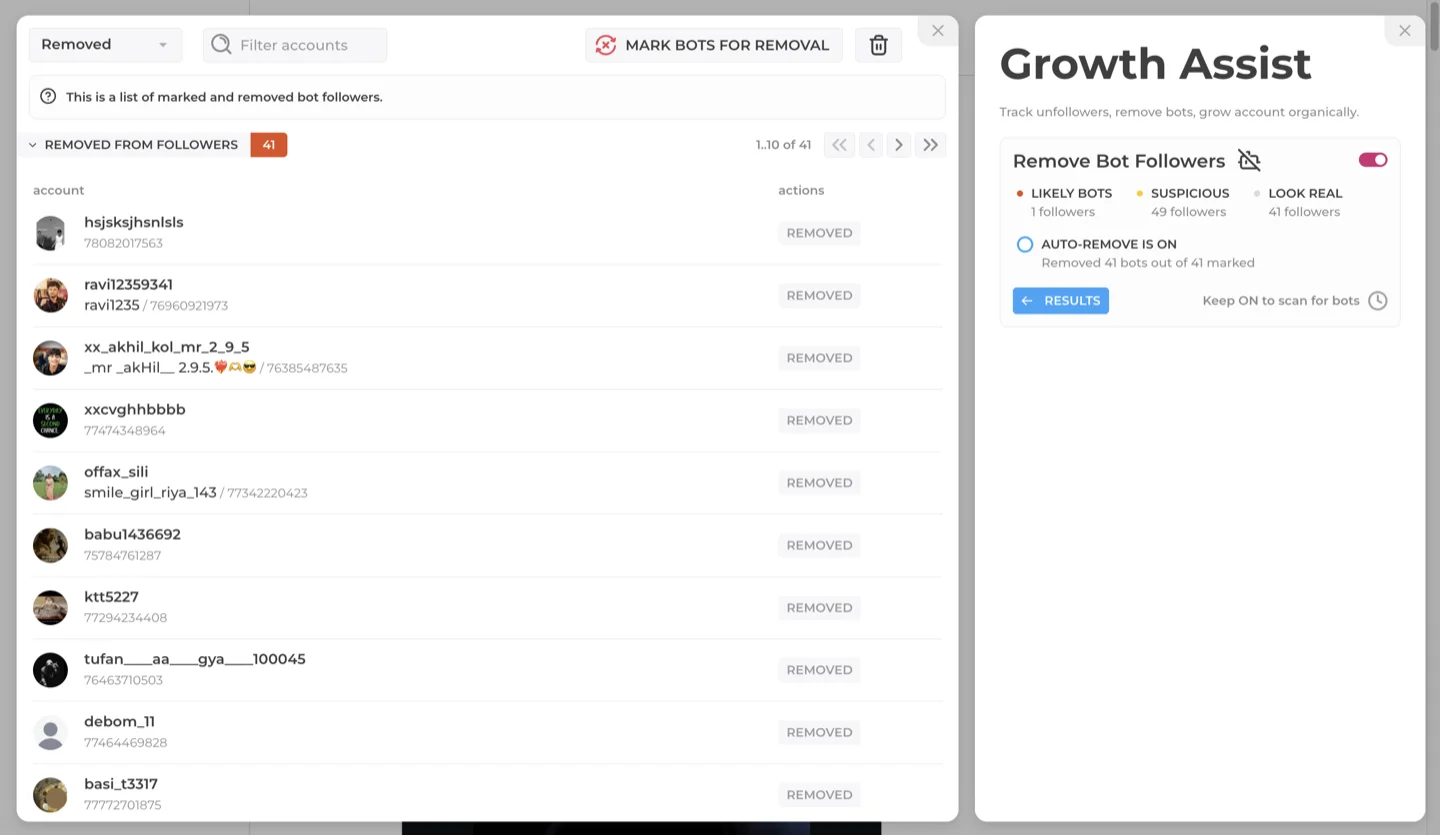1440x835 pixels.
Task: Go to the next page of removed followers
Action: (x=899, y=145)
